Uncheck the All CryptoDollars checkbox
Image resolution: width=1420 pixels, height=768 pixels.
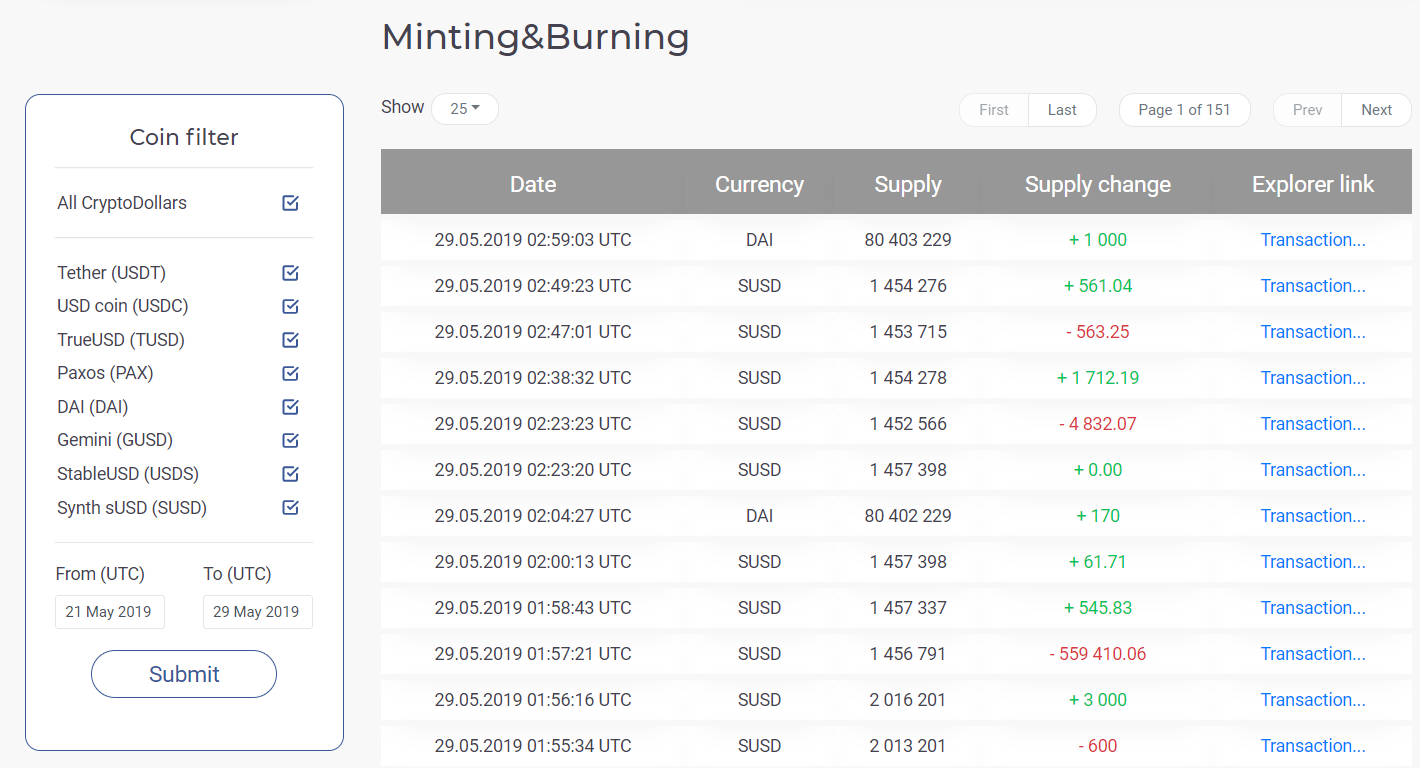290,203
